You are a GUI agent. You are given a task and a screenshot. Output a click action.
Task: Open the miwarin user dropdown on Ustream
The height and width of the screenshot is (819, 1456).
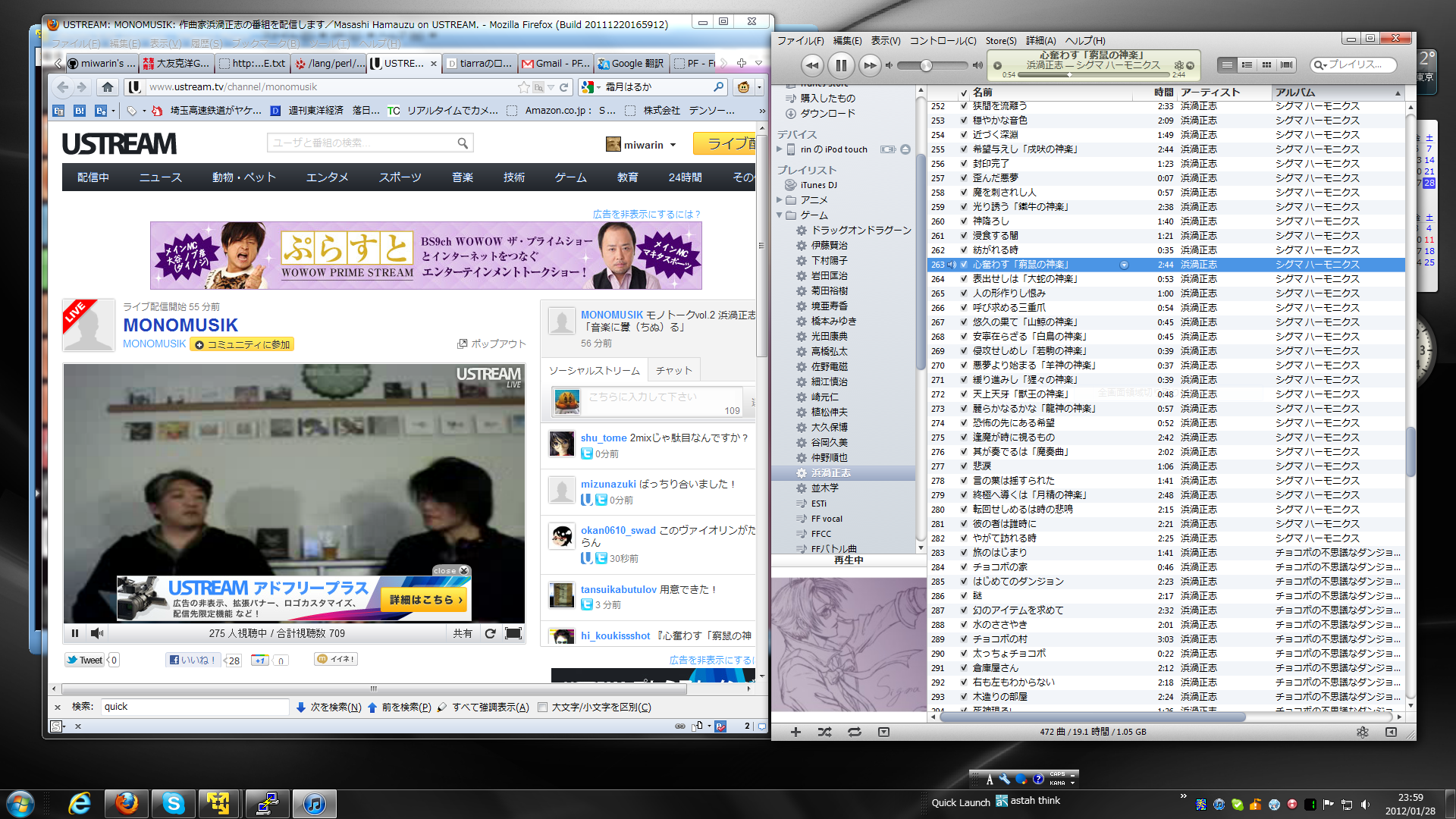click(673, 145)
